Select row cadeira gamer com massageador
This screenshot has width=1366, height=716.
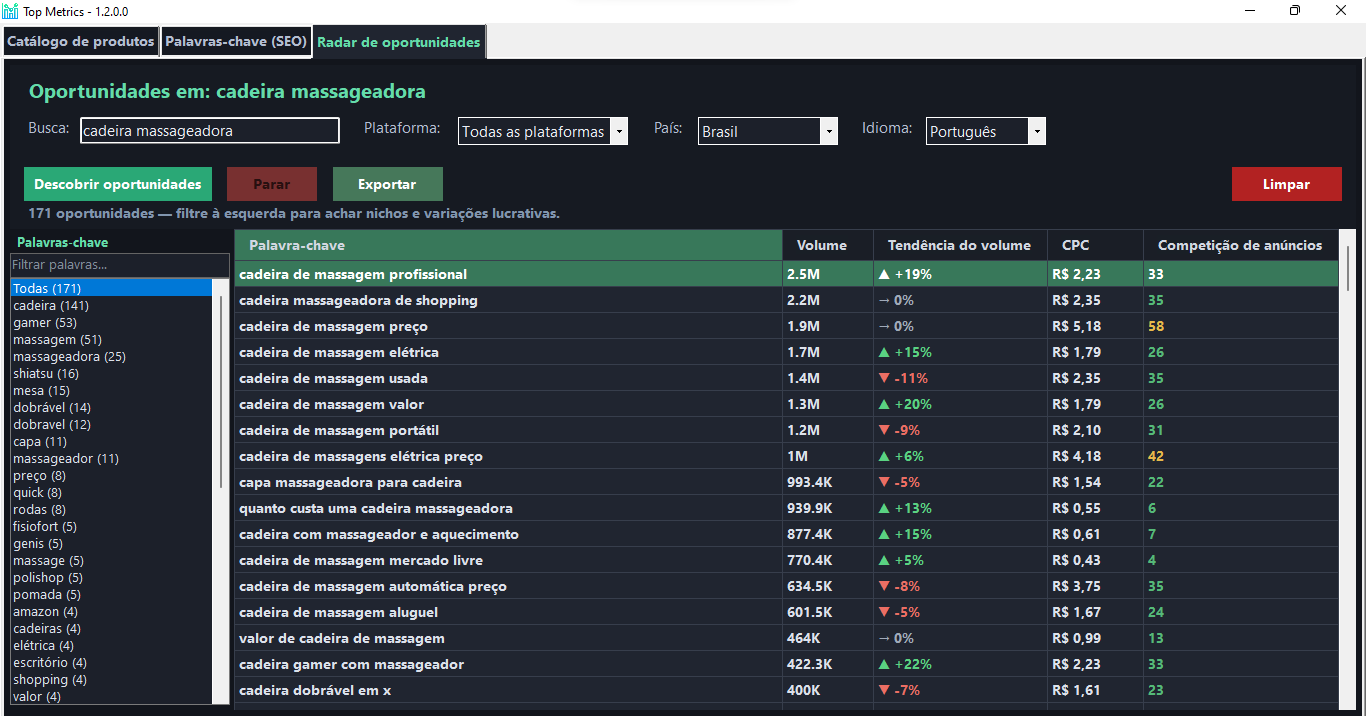coord(786,664)
